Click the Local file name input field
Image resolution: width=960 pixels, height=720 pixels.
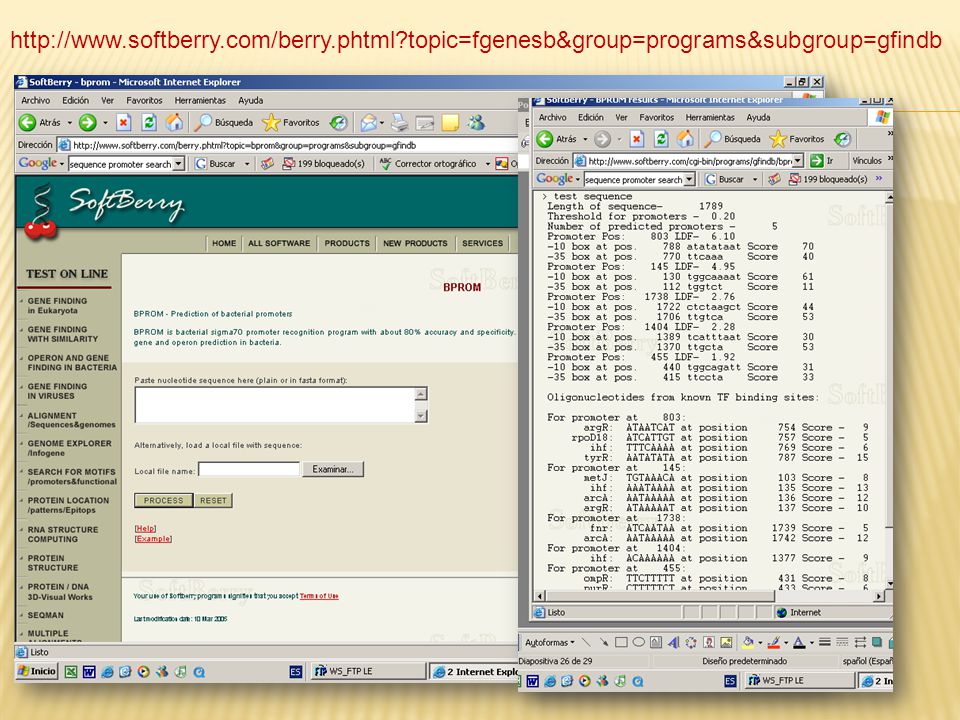click(249, 469)
